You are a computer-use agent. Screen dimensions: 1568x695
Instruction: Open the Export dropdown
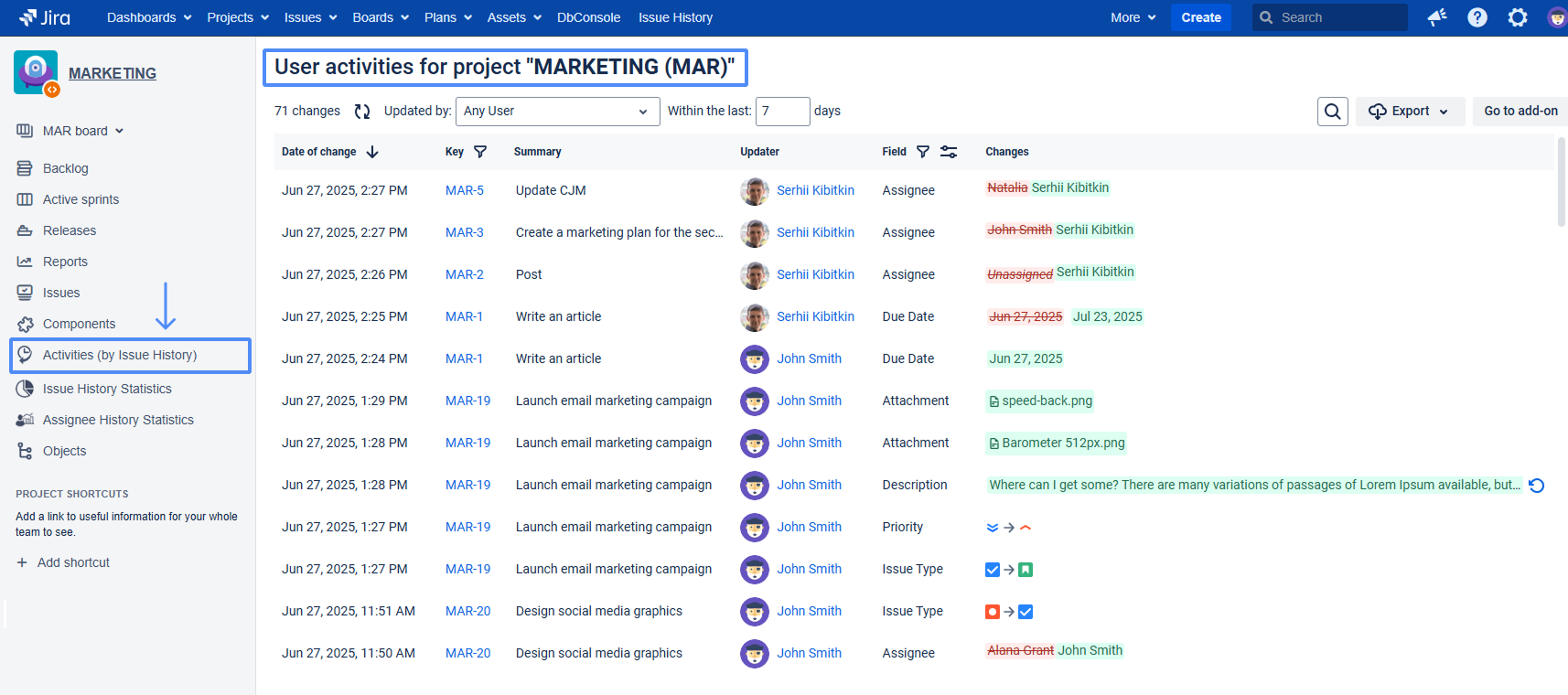1409,112
